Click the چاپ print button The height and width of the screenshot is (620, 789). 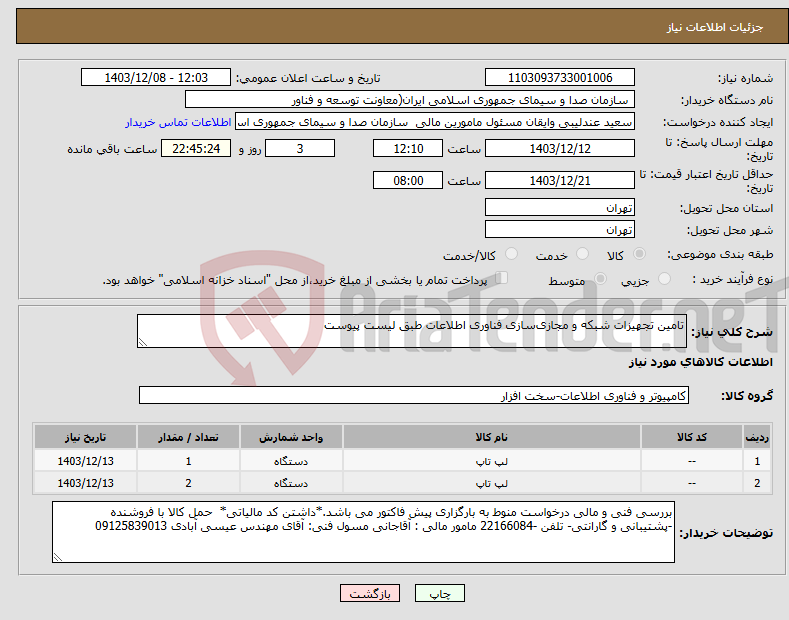[439, 593]
